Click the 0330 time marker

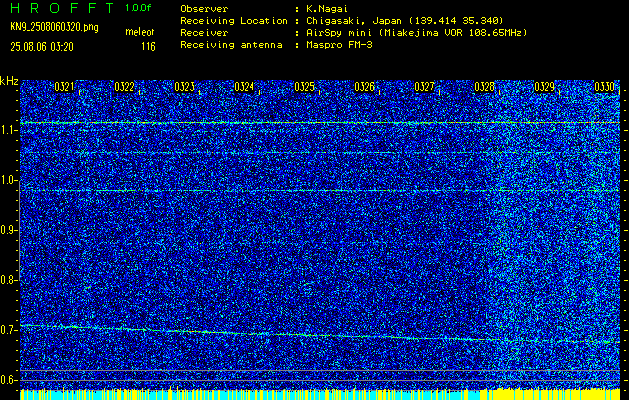point(604,87)
